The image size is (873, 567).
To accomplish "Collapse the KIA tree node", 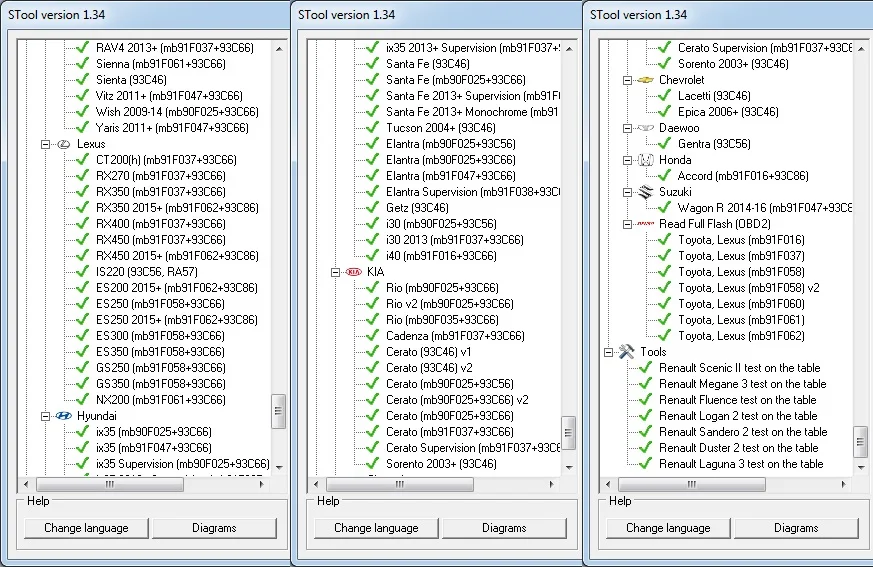I will (335, 272).
